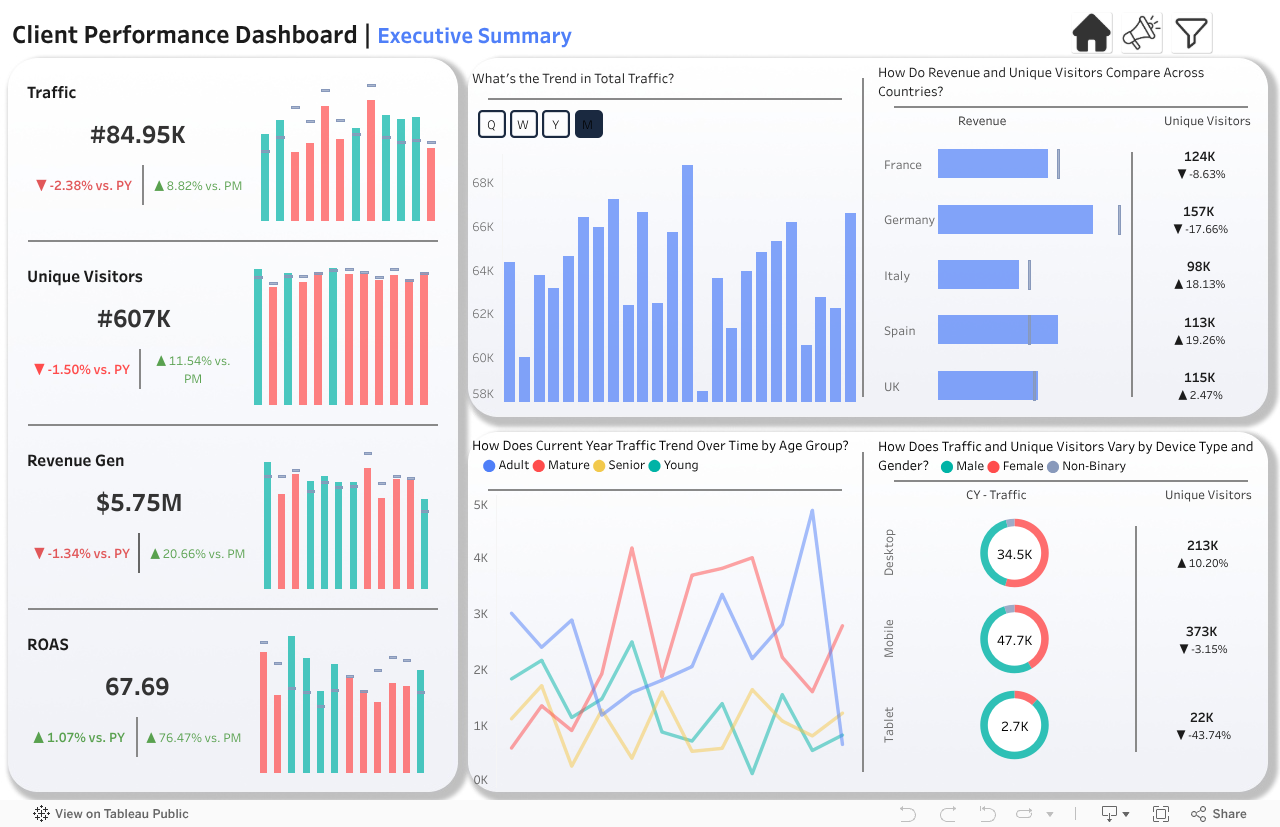Click the Share button
Image resolution: width=1280 pixels, height=827 pixels.
1218,813
